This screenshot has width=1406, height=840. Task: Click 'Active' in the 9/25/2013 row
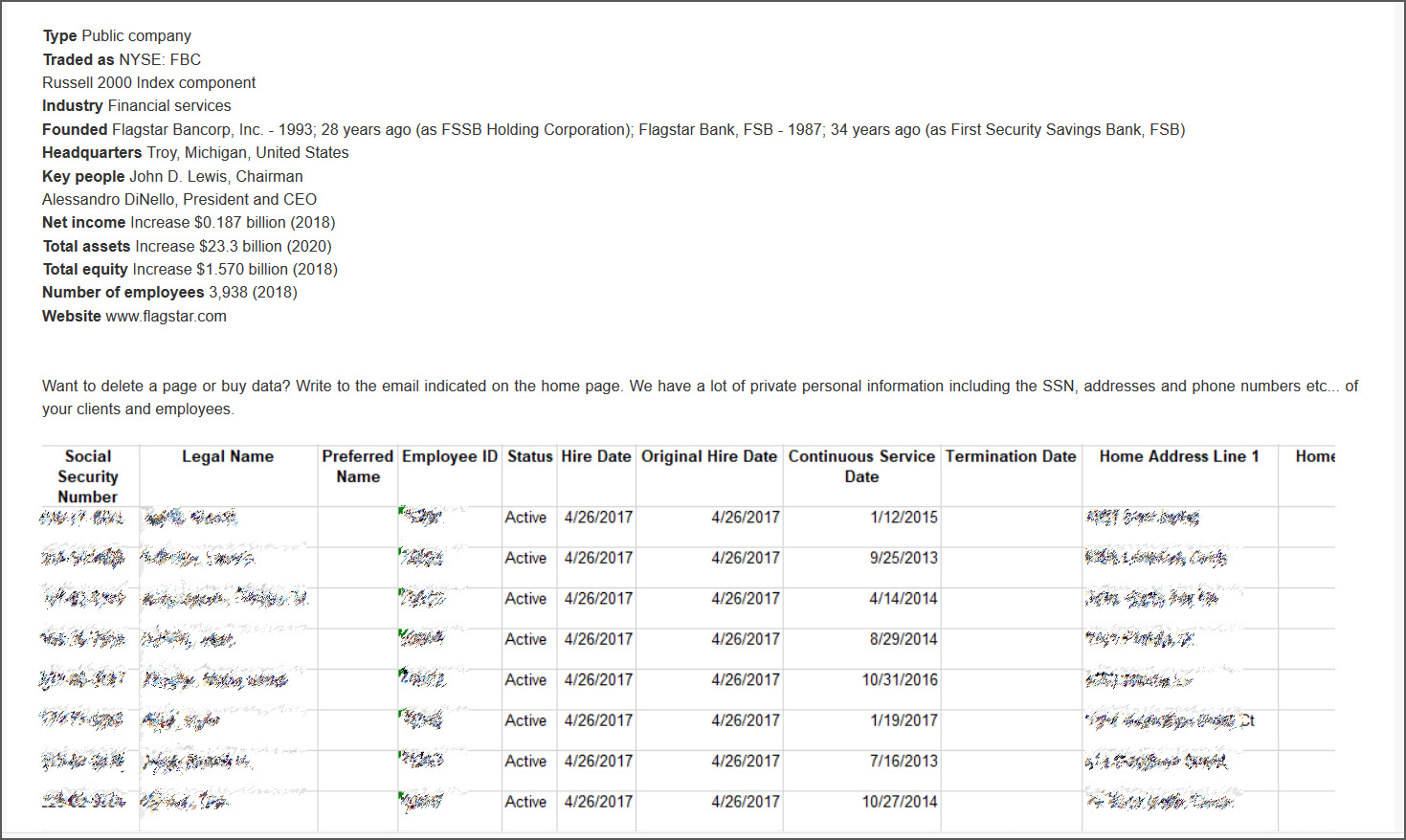click(x=525, y=558)
